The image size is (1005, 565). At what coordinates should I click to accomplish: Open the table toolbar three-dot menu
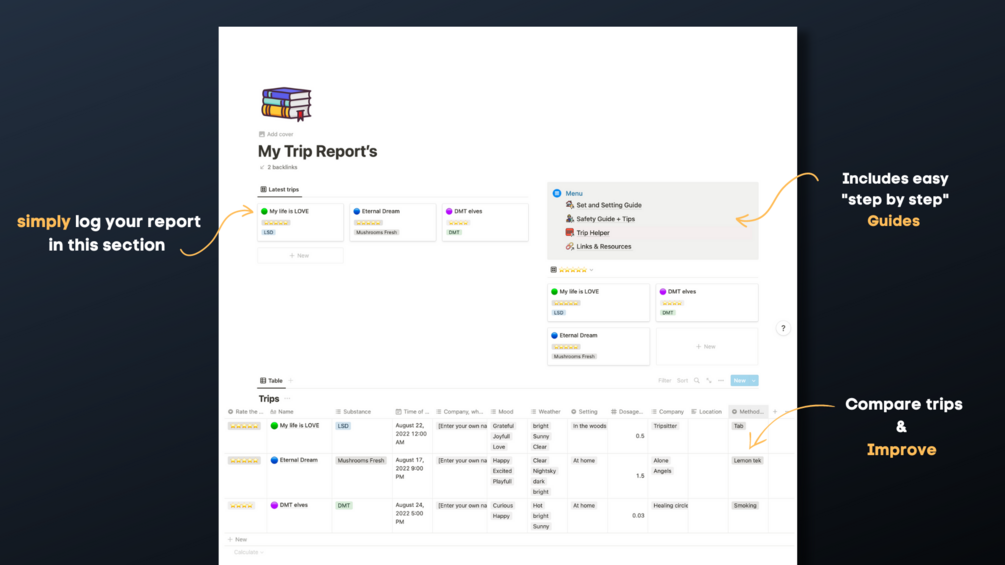click(721, 381)
